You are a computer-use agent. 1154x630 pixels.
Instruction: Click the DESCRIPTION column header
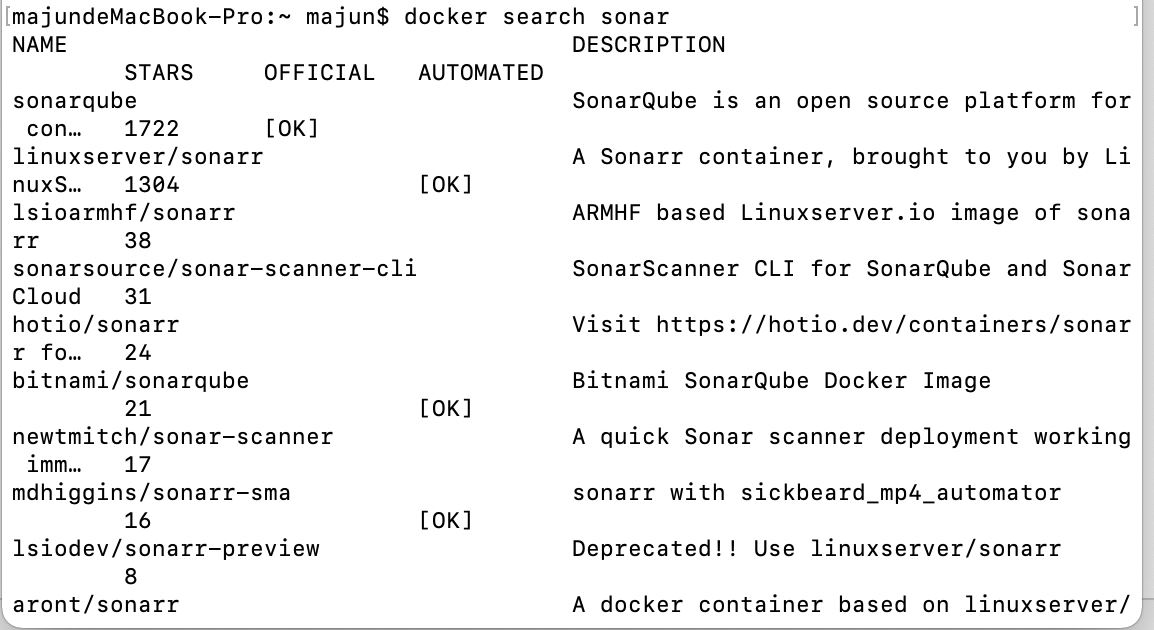pos(648,45)
